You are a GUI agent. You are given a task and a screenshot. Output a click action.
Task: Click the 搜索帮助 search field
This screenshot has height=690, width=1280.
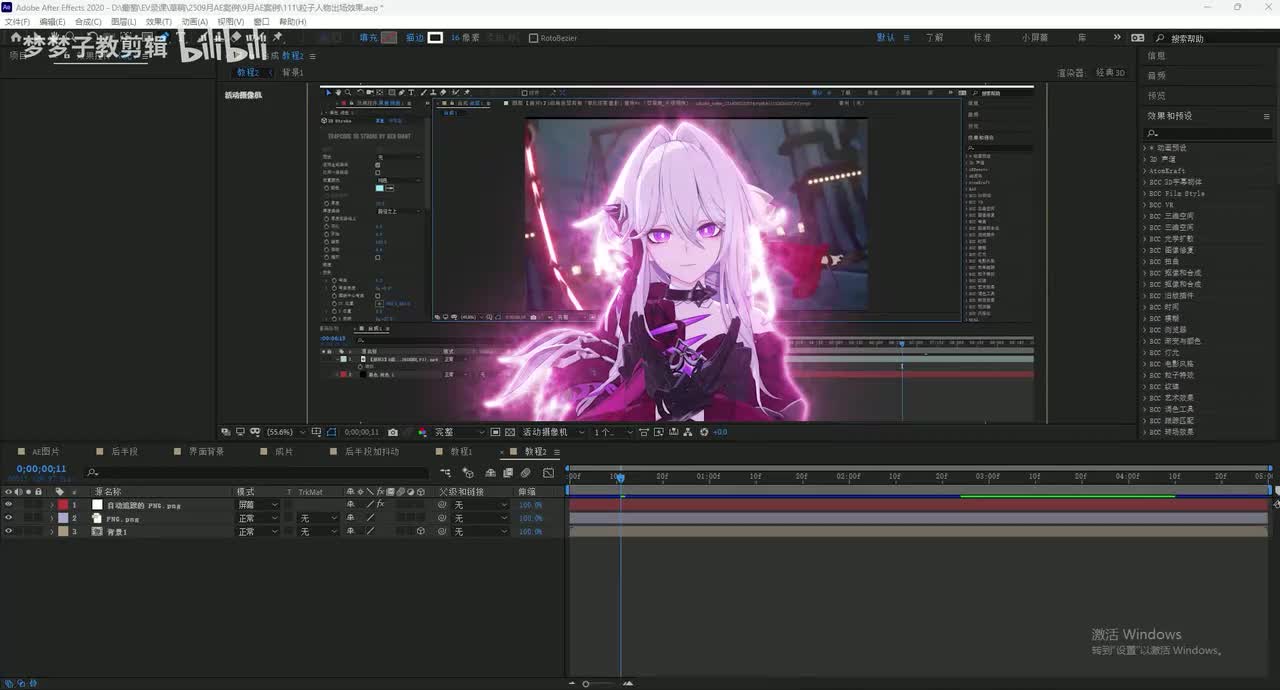click(1213, 38)
